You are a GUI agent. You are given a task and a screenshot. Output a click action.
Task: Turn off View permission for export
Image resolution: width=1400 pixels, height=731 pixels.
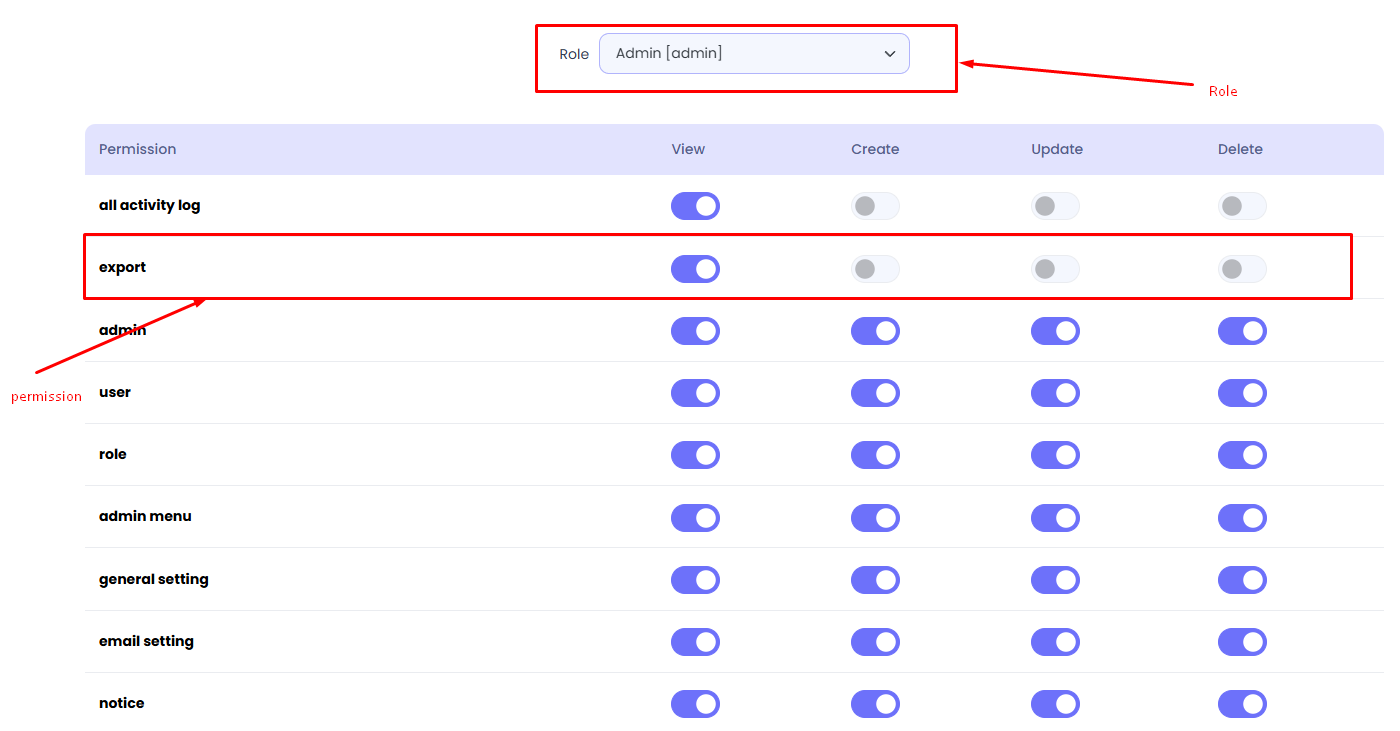(x=695, y=269)
